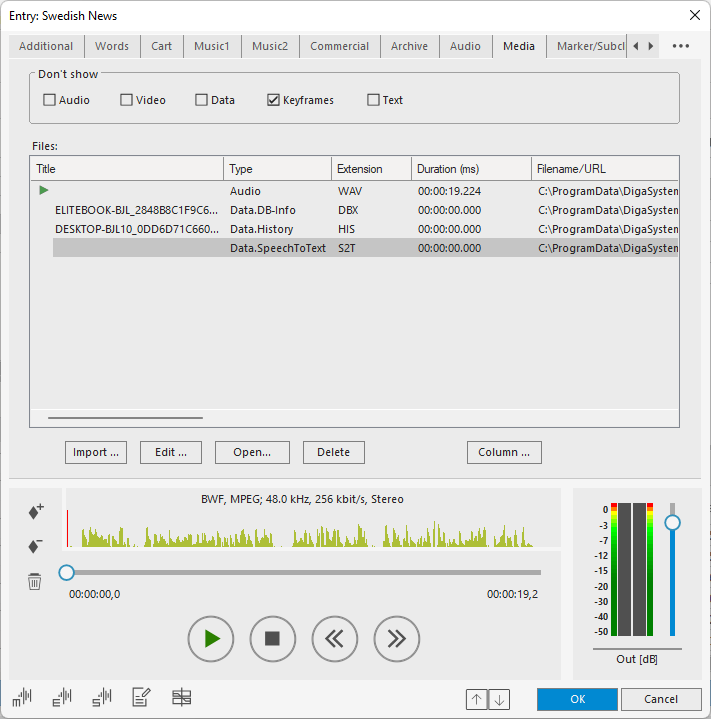Viewport: 711px width, 719px height.
Task: Click the first waveform marker icon at bottom left
Action: click(x=22, y=698)
